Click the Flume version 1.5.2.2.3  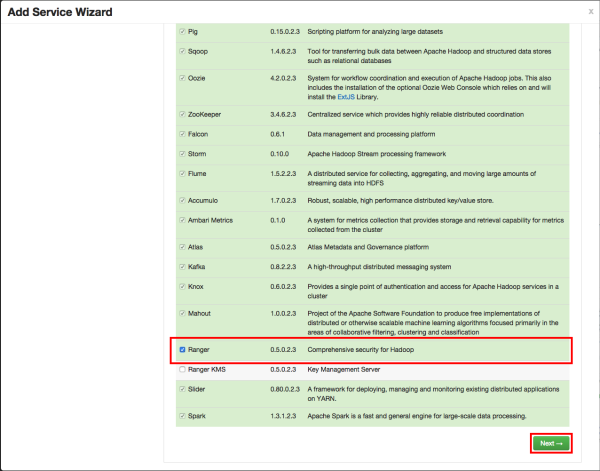tap(283, 174)
